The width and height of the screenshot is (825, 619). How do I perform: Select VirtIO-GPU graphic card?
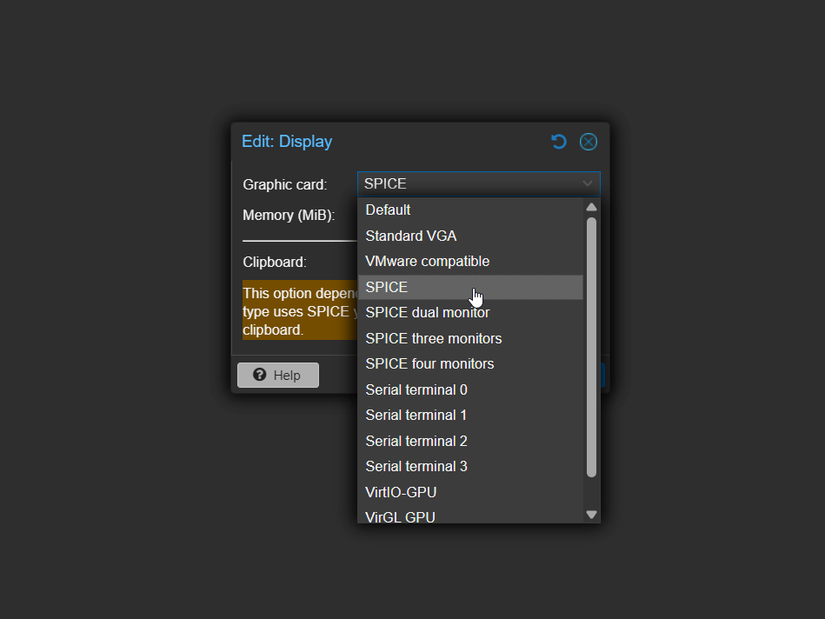click(x=470, y=493)
